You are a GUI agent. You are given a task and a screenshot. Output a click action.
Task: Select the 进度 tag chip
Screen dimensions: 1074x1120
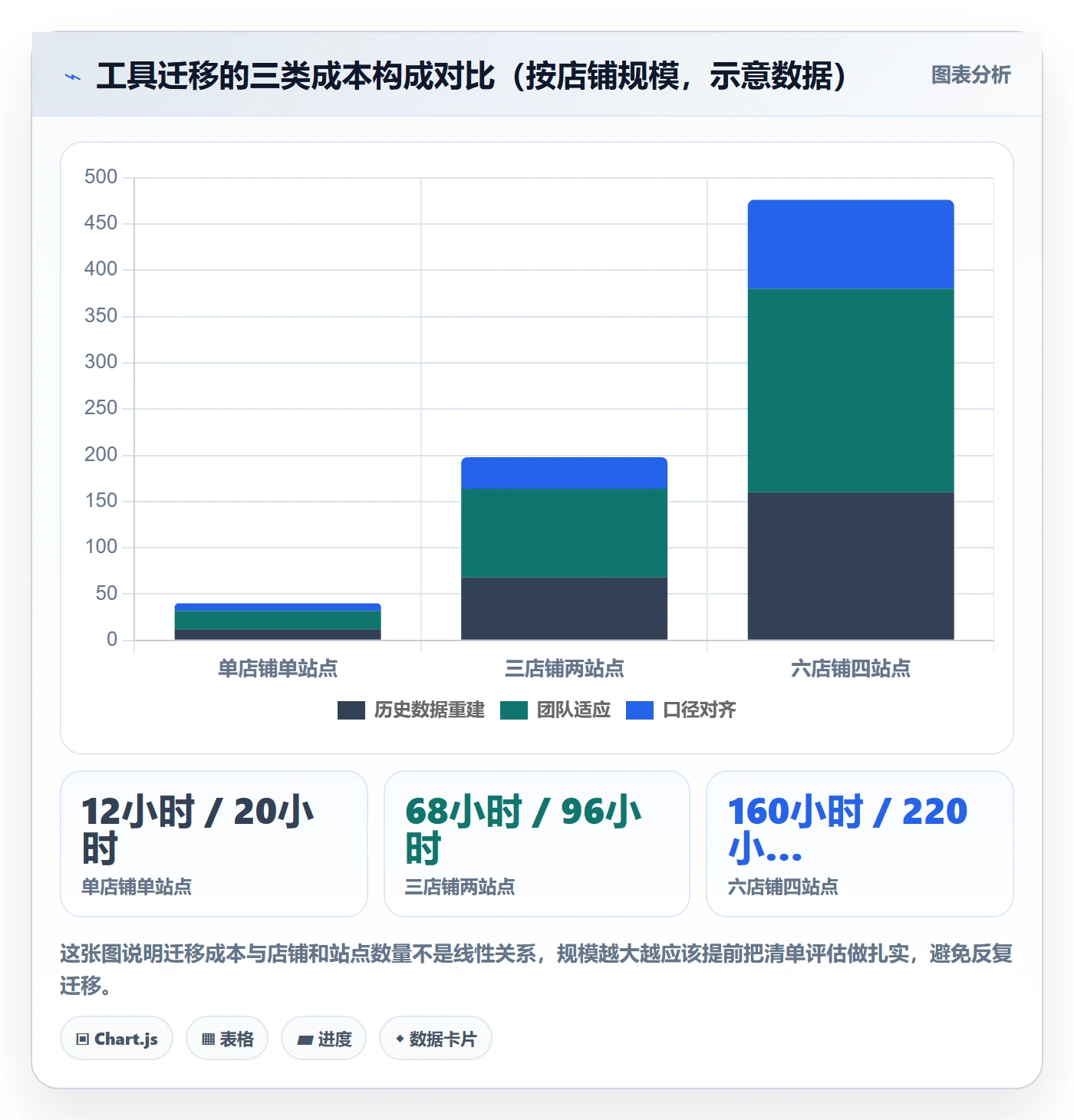(x=324, y=1039)
